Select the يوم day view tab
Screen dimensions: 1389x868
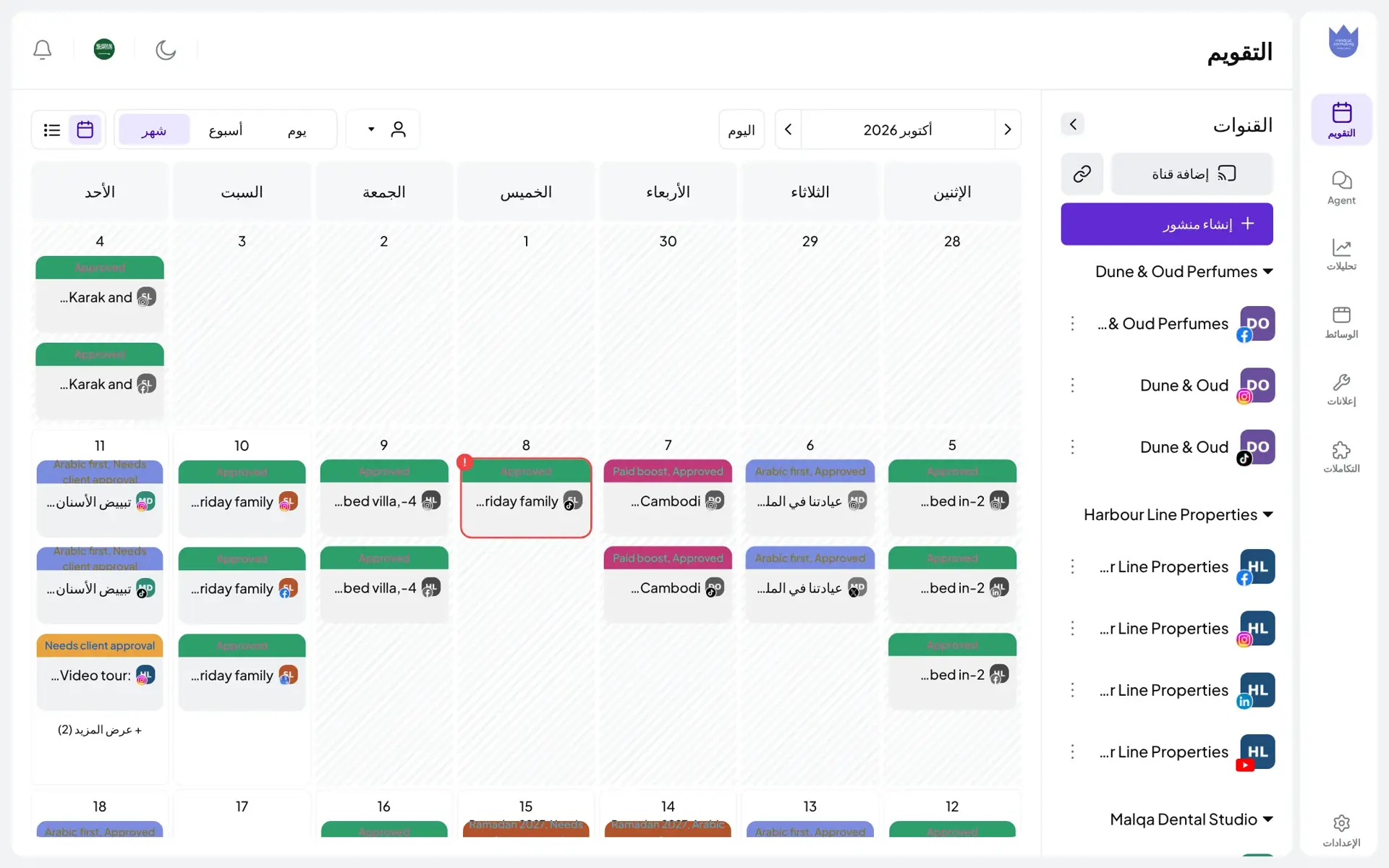point(297,129)
